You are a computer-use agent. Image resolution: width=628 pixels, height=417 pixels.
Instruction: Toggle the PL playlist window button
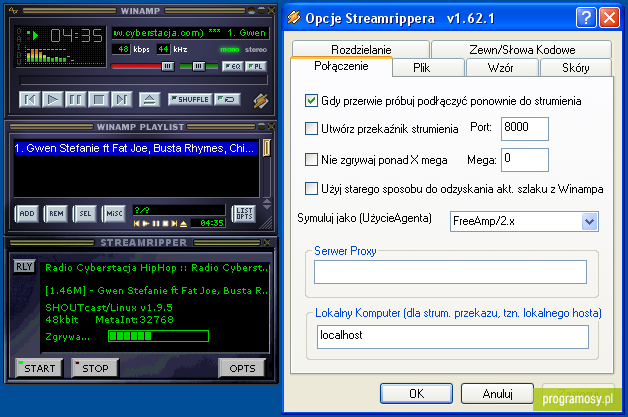[x=256, y=66]
